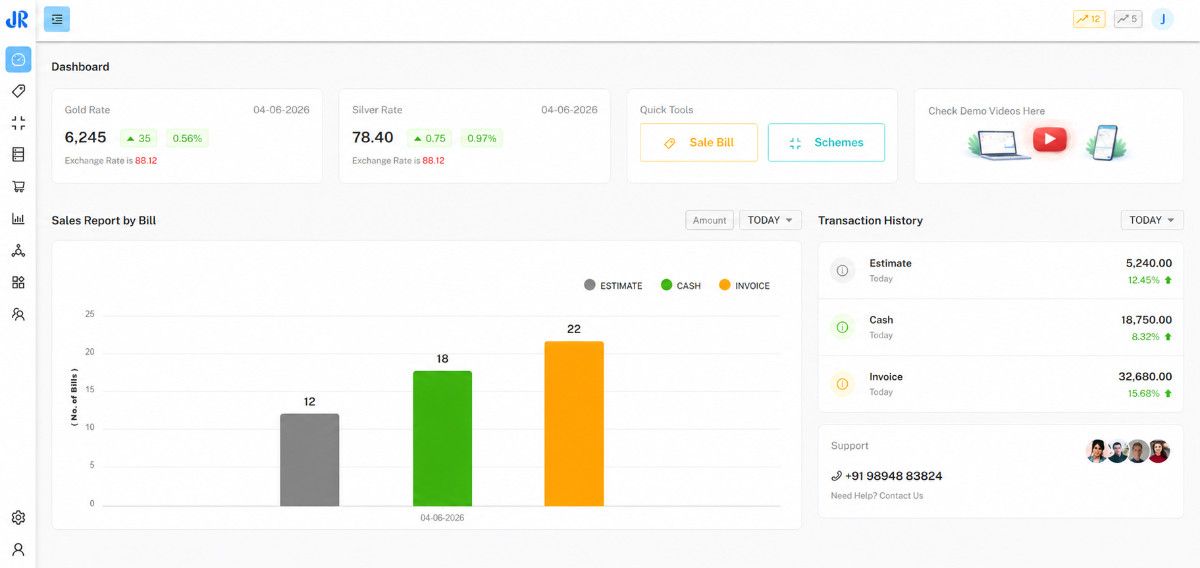
Task: Click the grey Estimate bar showing 12
Action: [310, 460]
